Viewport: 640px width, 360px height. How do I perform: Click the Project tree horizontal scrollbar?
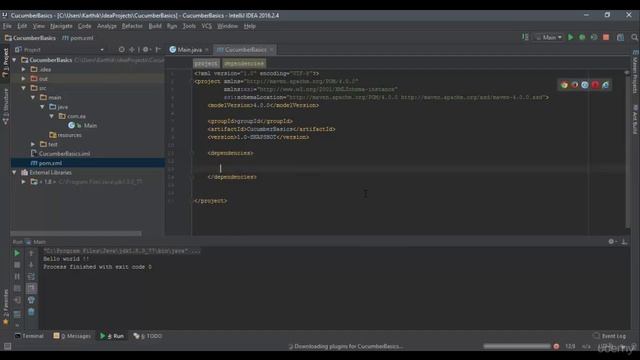tap(76, 234)
